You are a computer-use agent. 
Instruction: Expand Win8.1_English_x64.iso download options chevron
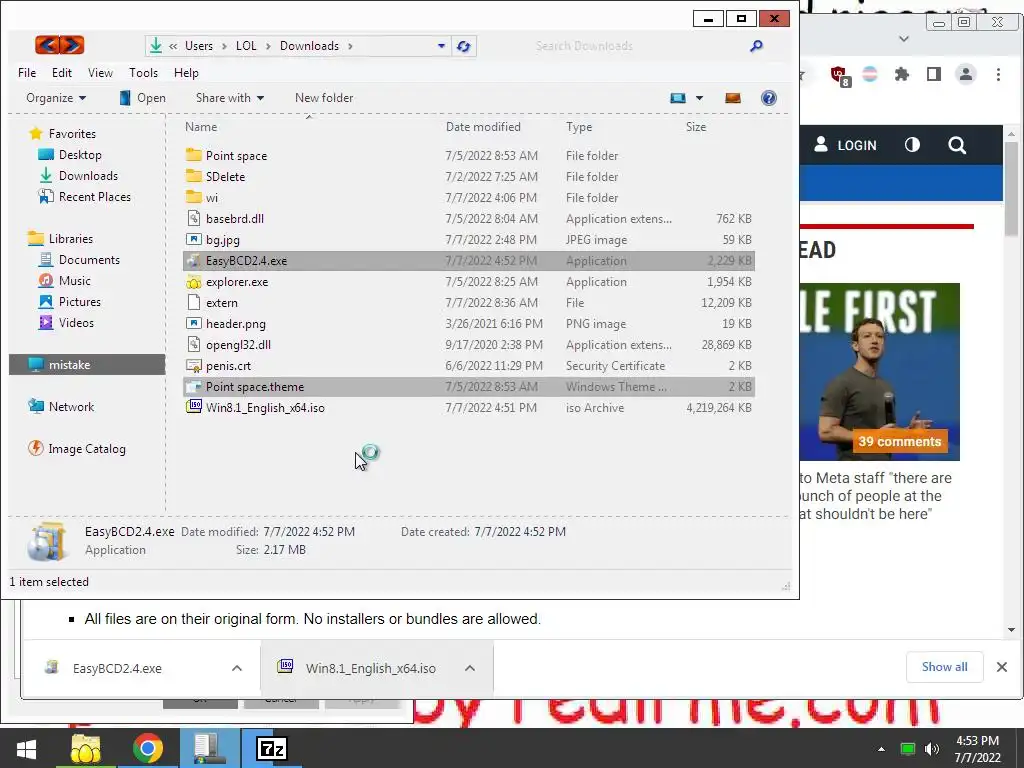(470, 668)
